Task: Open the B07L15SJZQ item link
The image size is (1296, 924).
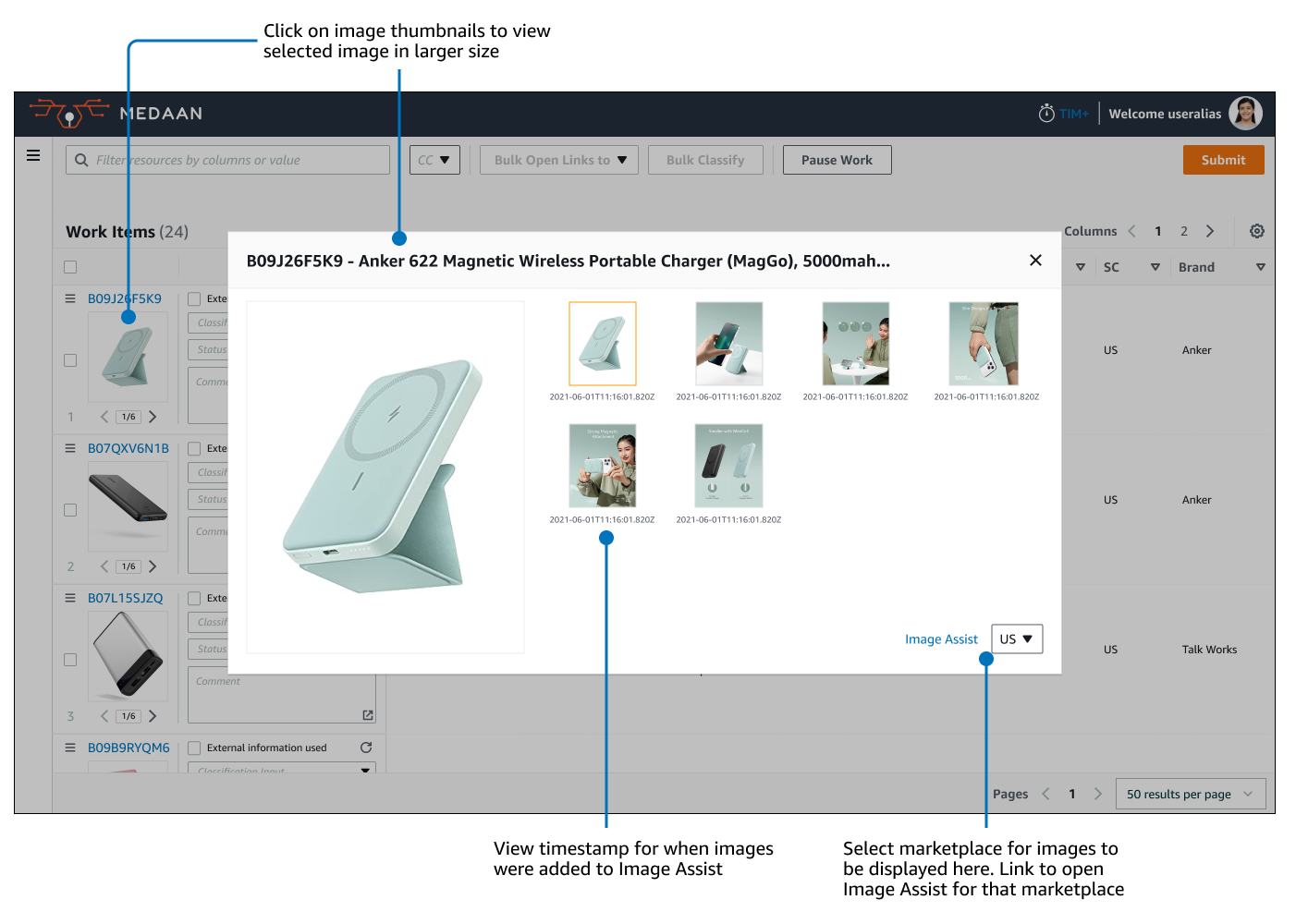Action: [x=125, y=598]
